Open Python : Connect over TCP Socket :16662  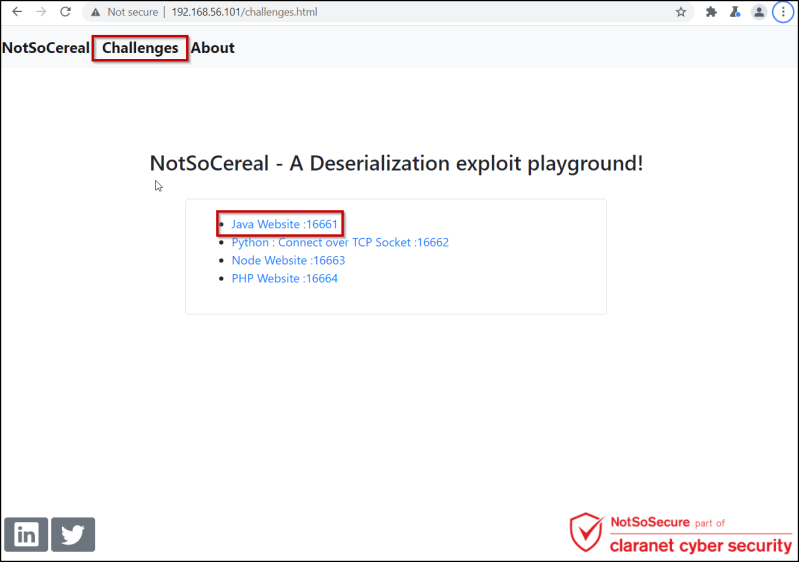340,242
